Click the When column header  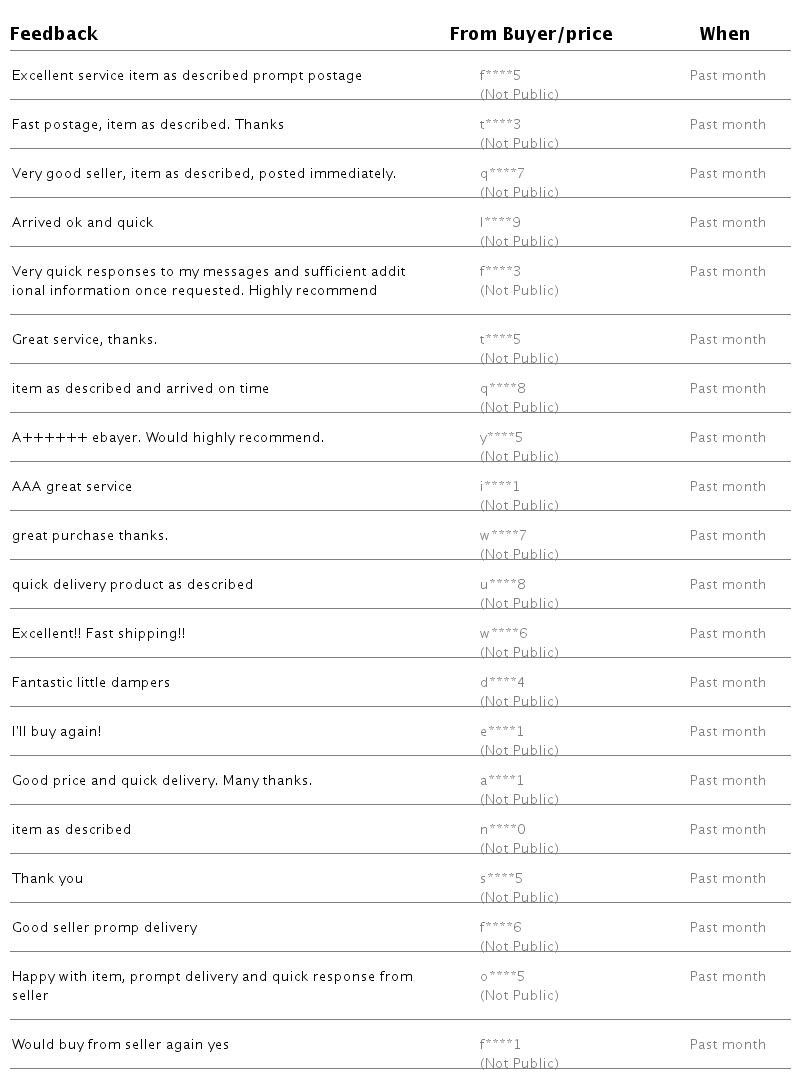point(724,34)
